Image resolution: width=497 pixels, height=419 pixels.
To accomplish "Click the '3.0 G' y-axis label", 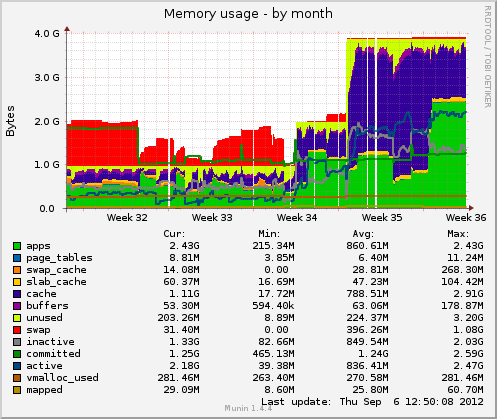I will click(x=47, y=78).
